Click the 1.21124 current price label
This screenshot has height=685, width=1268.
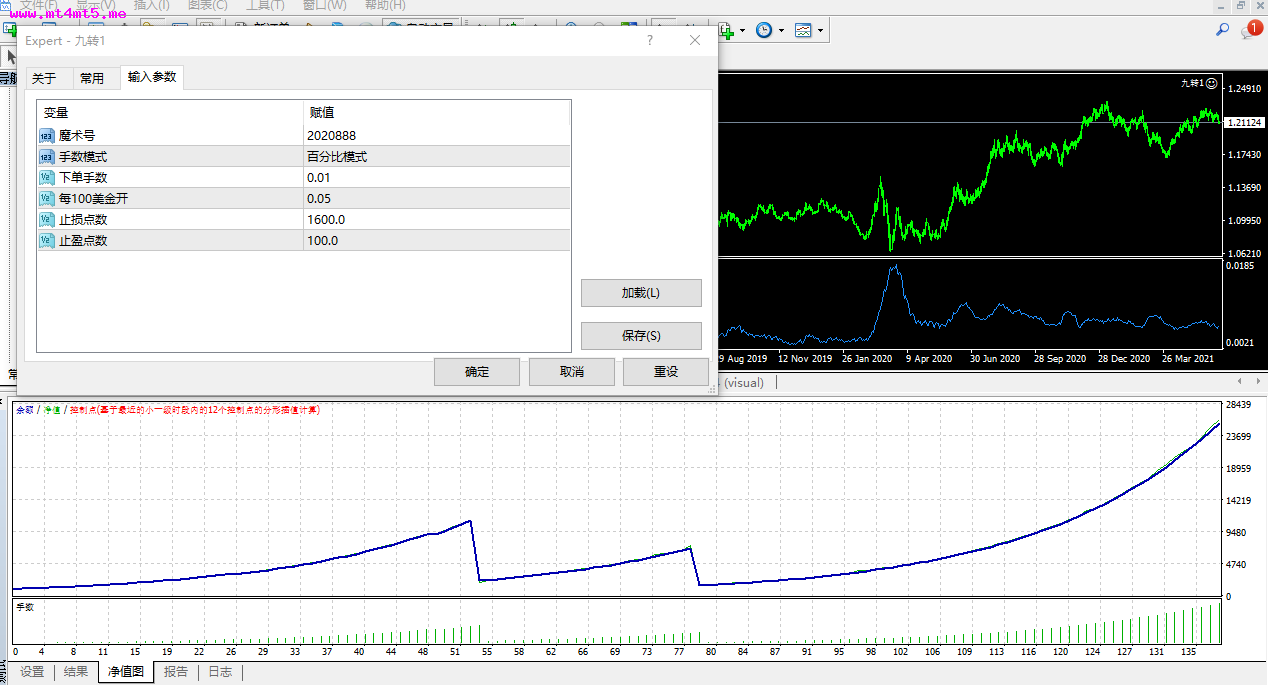[x=1243, y=122]
